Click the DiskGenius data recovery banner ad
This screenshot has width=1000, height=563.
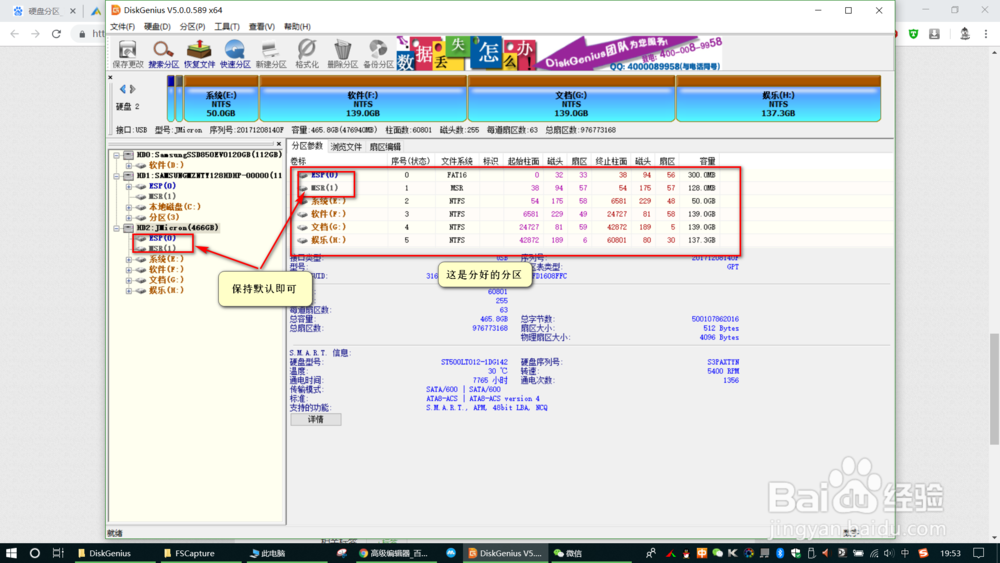(x=560, y=53)
